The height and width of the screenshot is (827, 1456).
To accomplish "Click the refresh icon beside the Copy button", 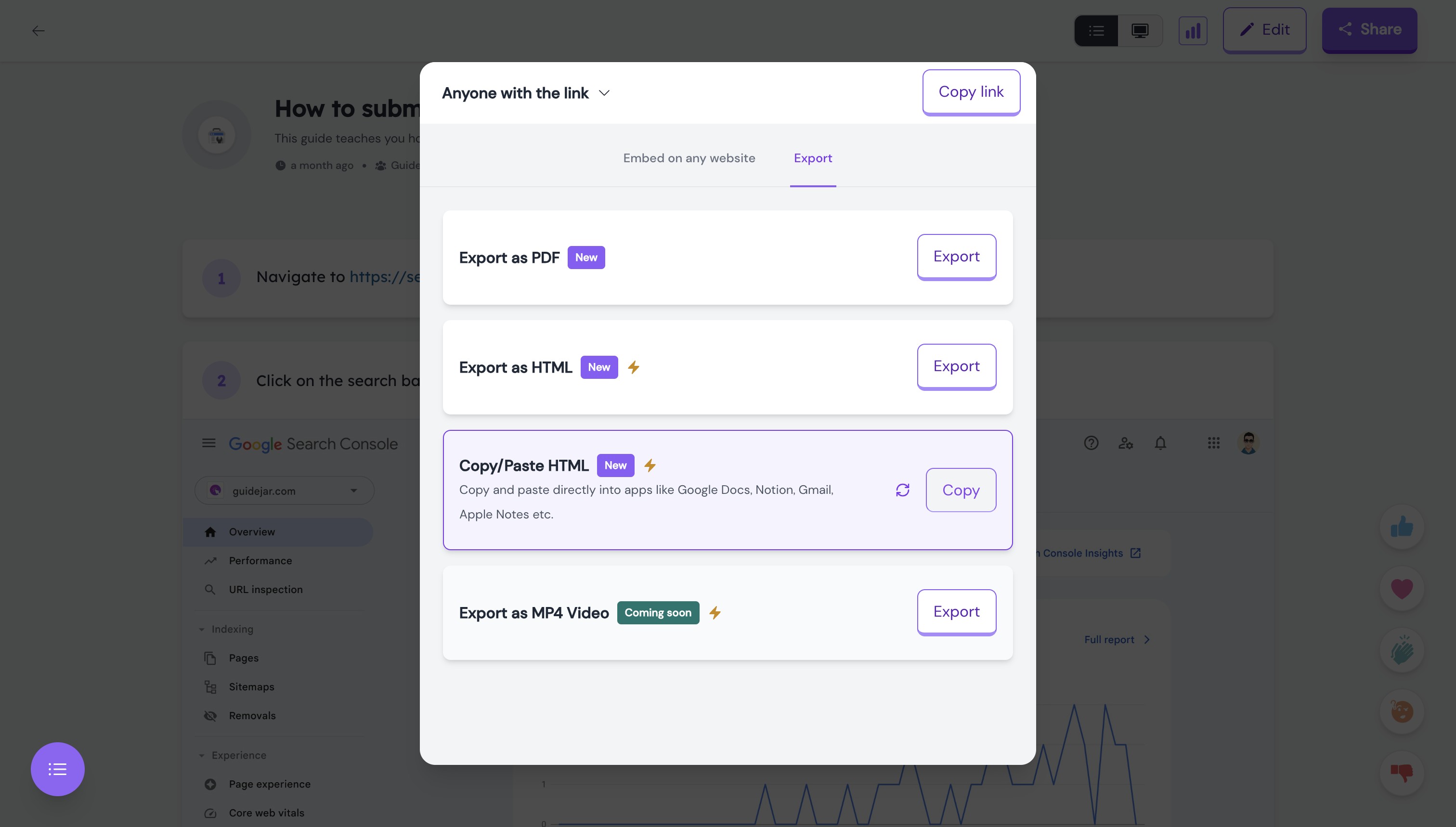I will pyautogui.click(x=903, y=490).
